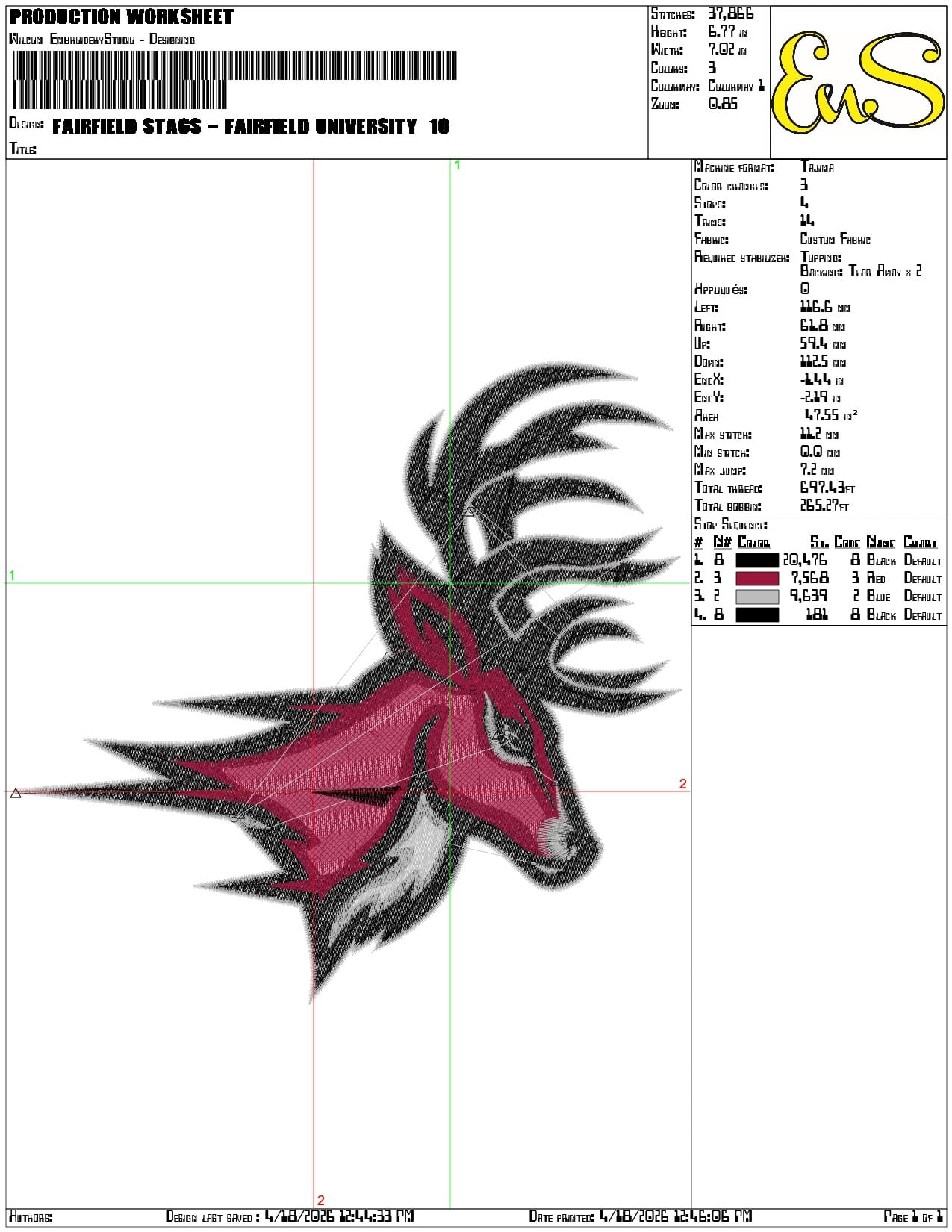Click the black color swatch in stop 4
Screen dimensions: 952x1232
coord(757,615)
